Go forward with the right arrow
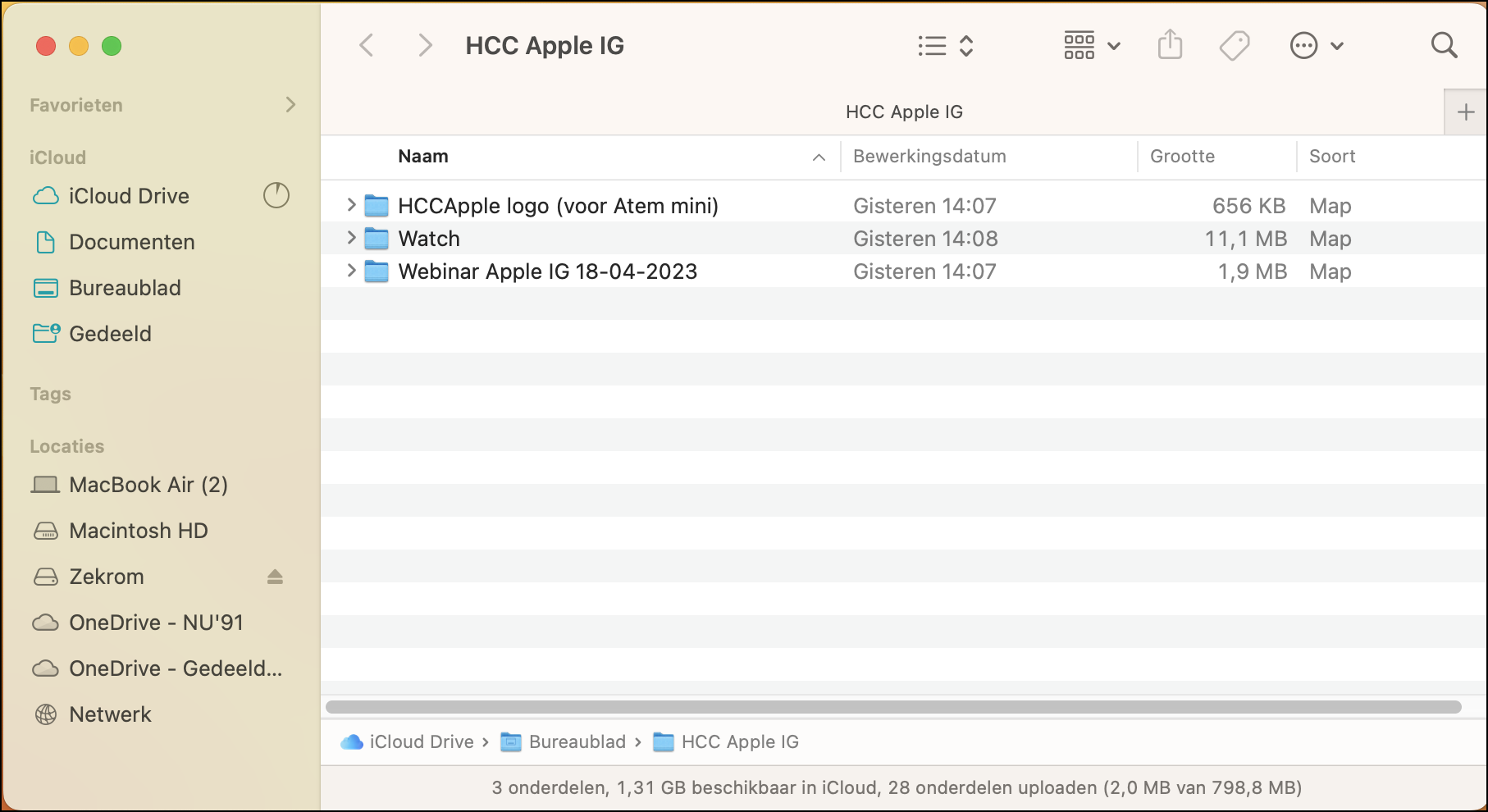The width and height of the screenshot is (1488, 812). 425,45
